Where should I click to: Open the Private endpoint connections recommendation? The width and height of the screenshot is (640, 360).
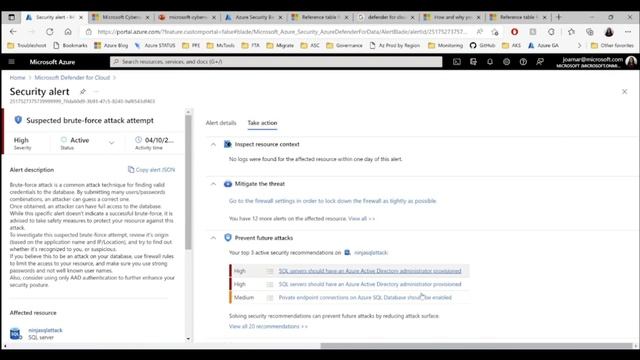click(365, 297)
